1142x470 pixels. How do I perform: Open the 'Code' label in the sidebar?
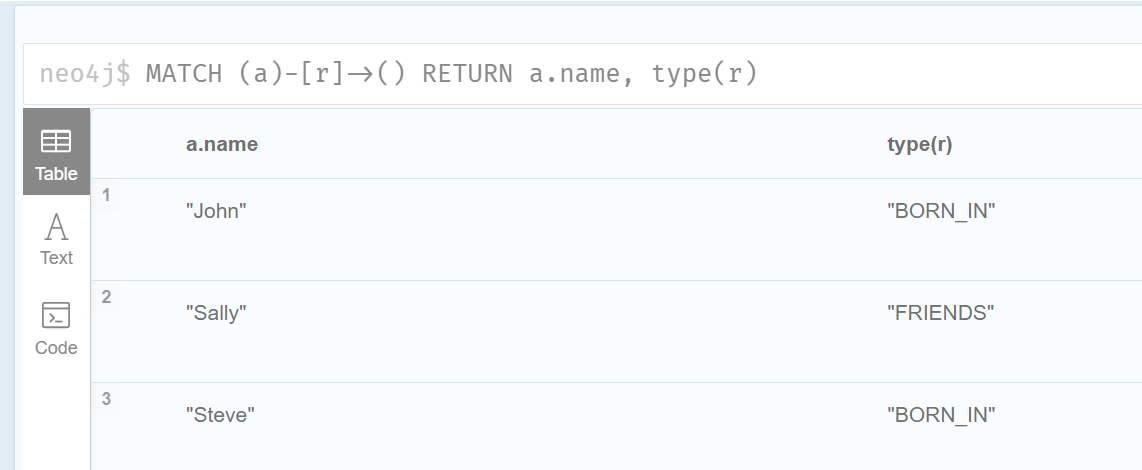pos(56,348)
